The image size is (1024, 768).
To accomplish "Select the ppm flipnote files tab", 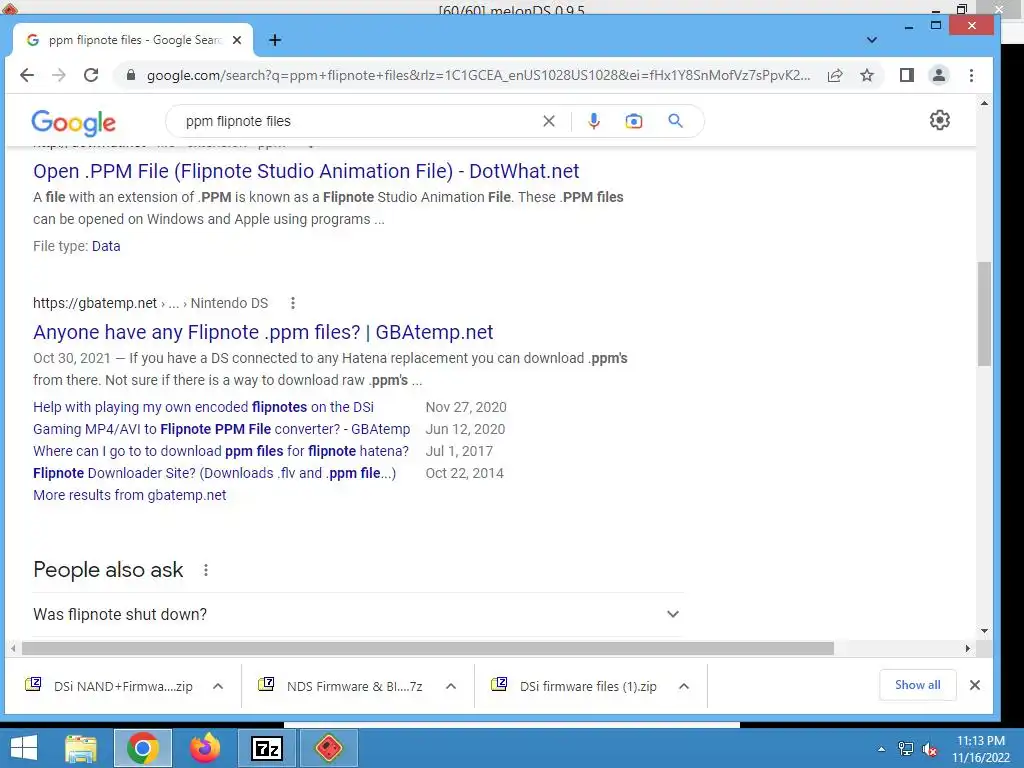I will pos(133,40).
